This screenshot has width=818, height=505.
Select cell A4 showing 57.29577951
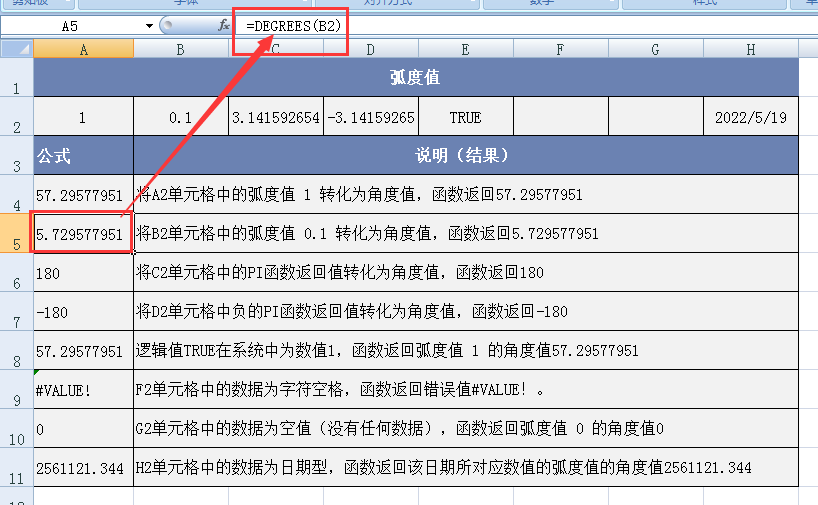[x=83, y=194]
